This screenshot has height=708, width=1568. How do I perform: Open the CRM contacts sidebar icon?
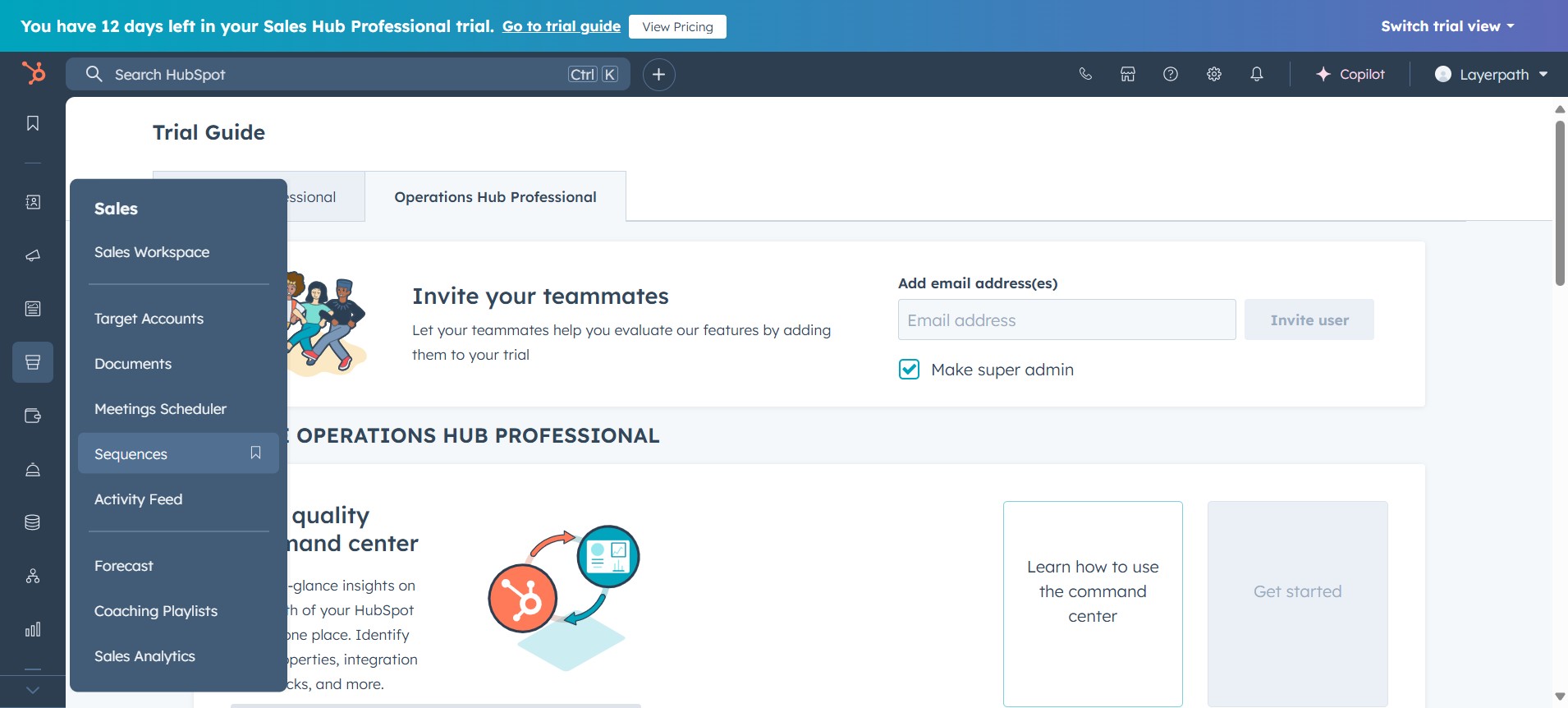pos(33,202)
